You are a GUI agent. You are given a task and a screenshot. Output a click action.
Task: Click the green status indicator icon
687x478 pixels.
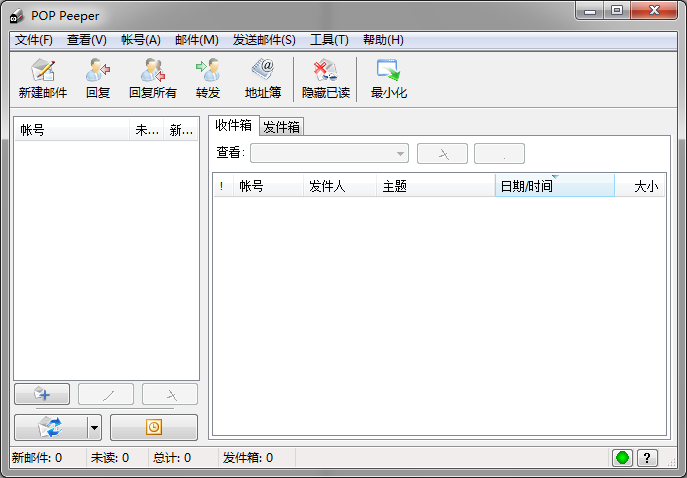tap(622, 458)
